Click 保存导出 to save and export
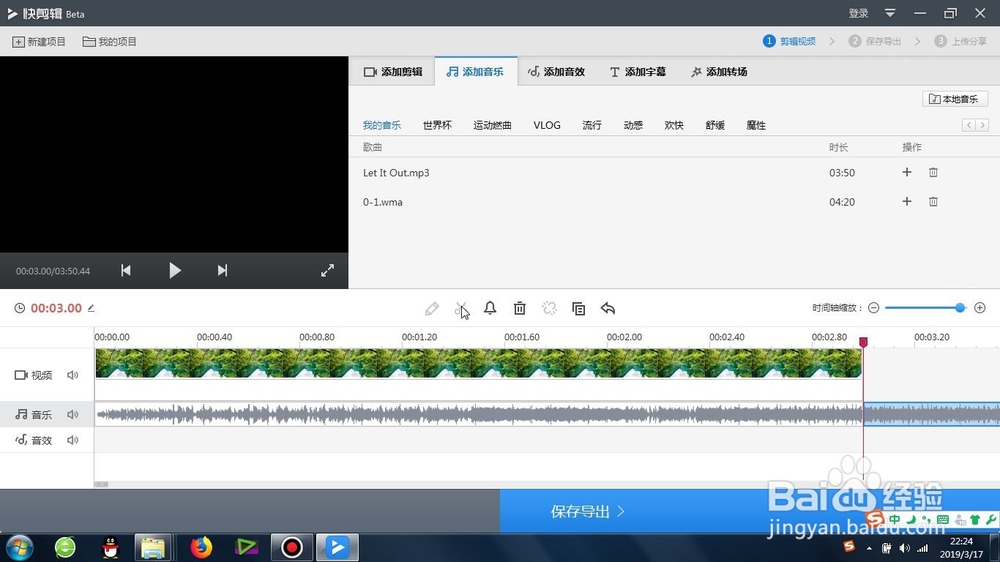The image size is (1000, 562). pos(587,511)
